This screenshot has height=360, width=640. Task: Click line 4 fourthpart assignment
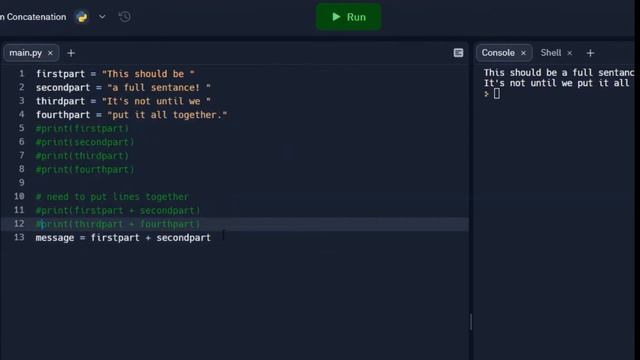(x=131, y=115)
